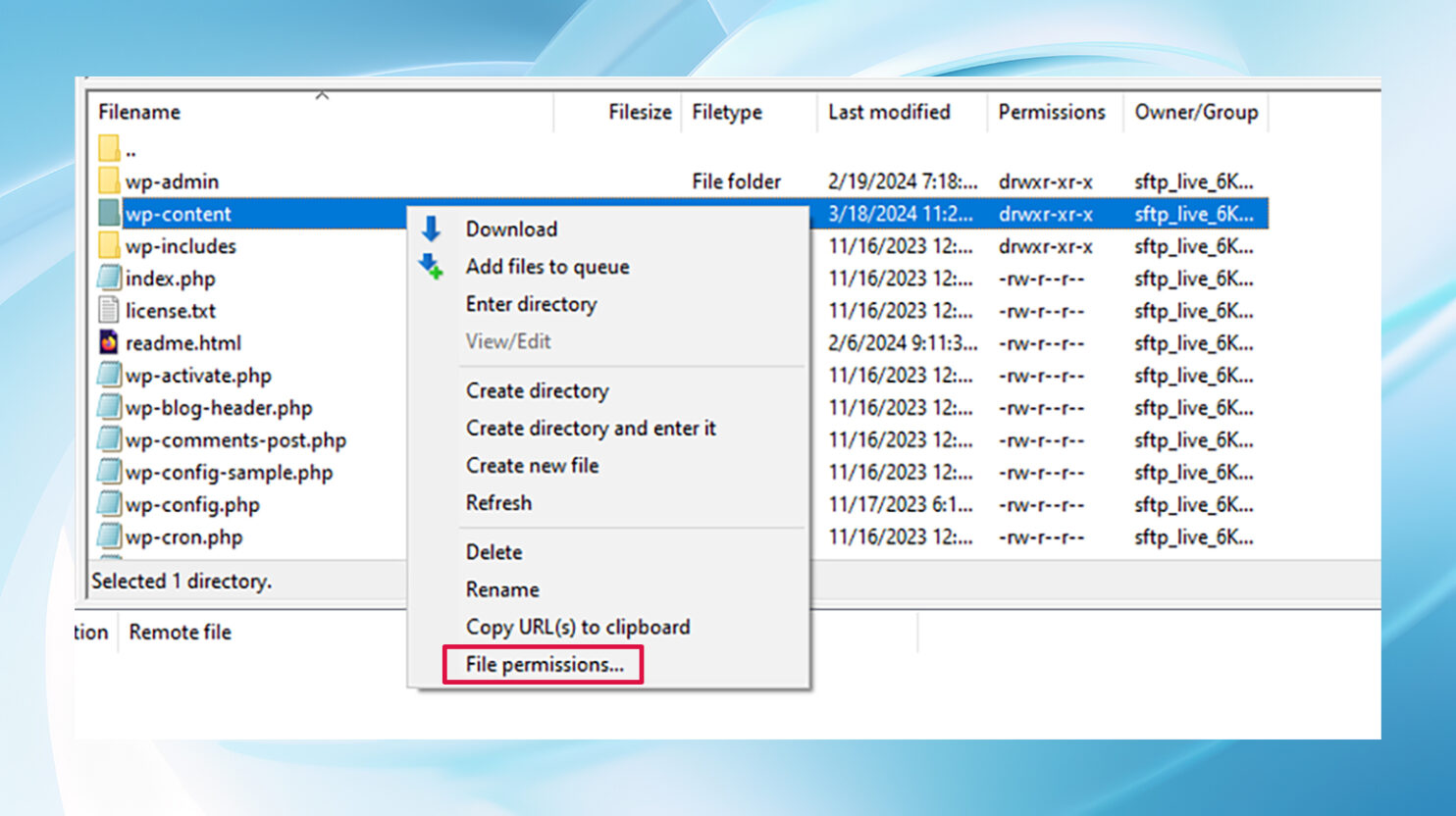1456x816 pixels.
Task: Click the readme.html file icon
Action: pyautogui.click(x=110, y=342)
